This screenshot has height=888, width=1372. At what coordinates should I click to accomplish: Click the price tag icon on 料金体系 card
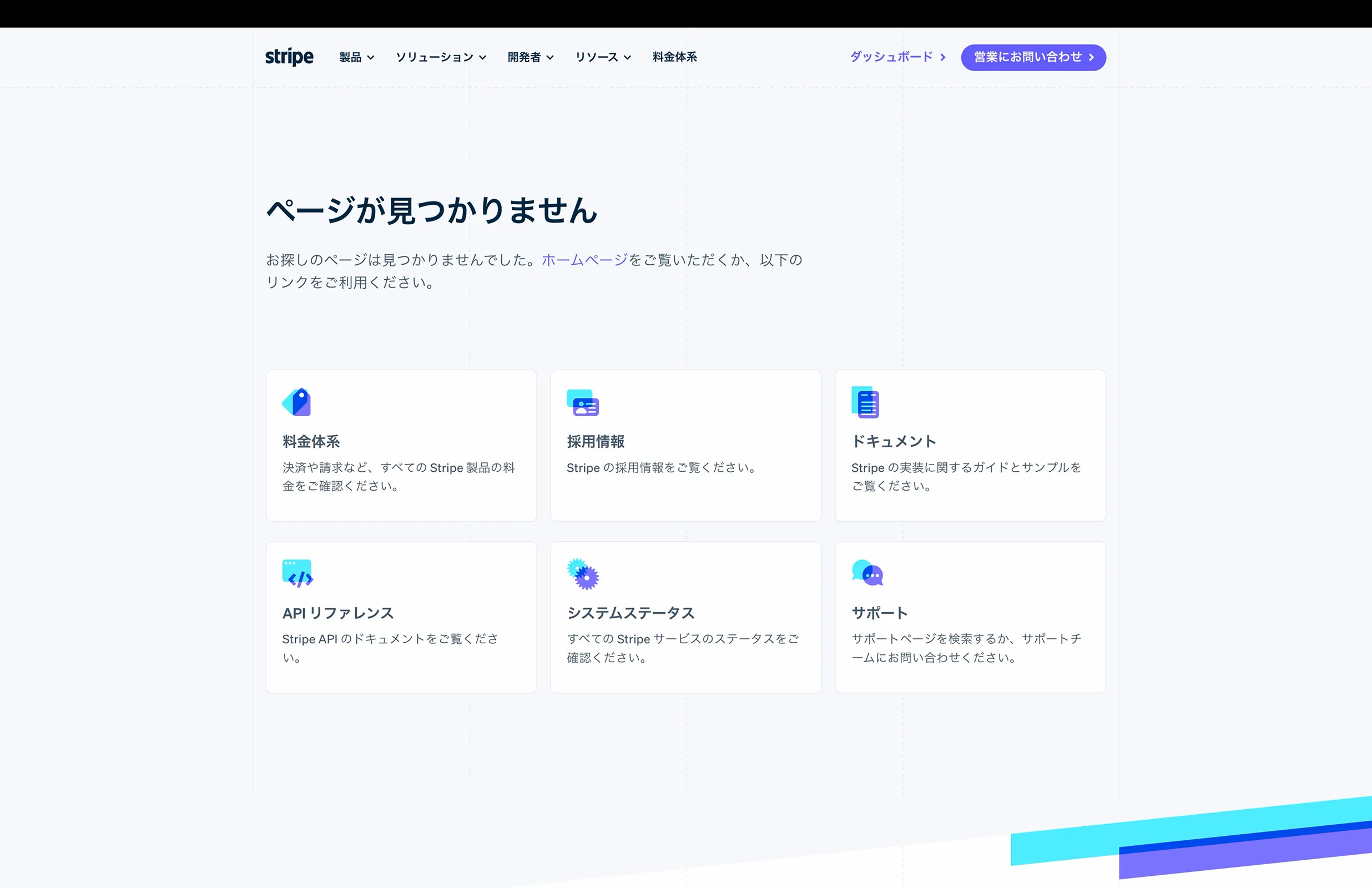296,402
